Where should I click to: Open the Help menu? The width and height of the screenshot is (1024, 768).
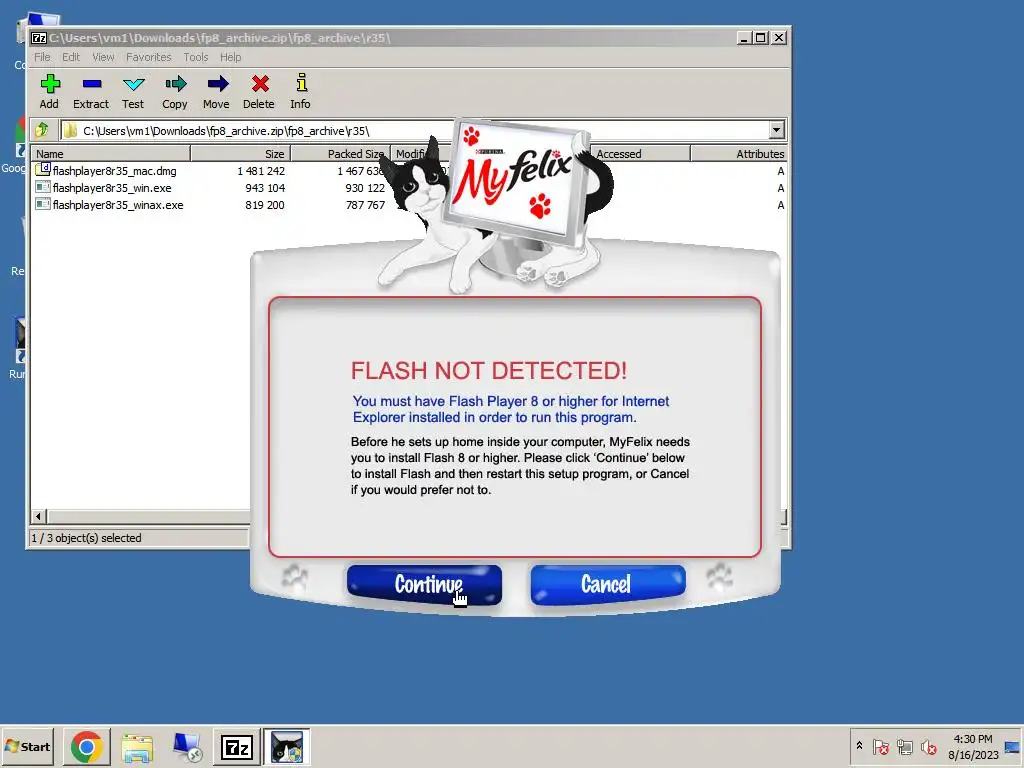click(231, 57)
